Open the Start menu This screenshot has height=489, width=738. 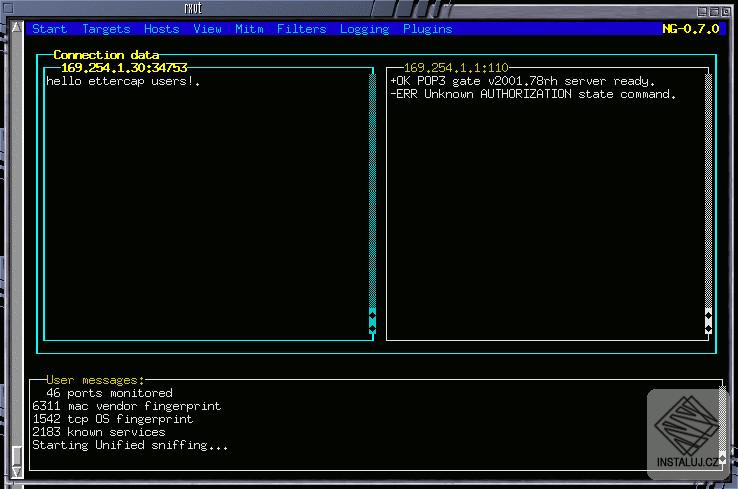(x=49, y=29)
